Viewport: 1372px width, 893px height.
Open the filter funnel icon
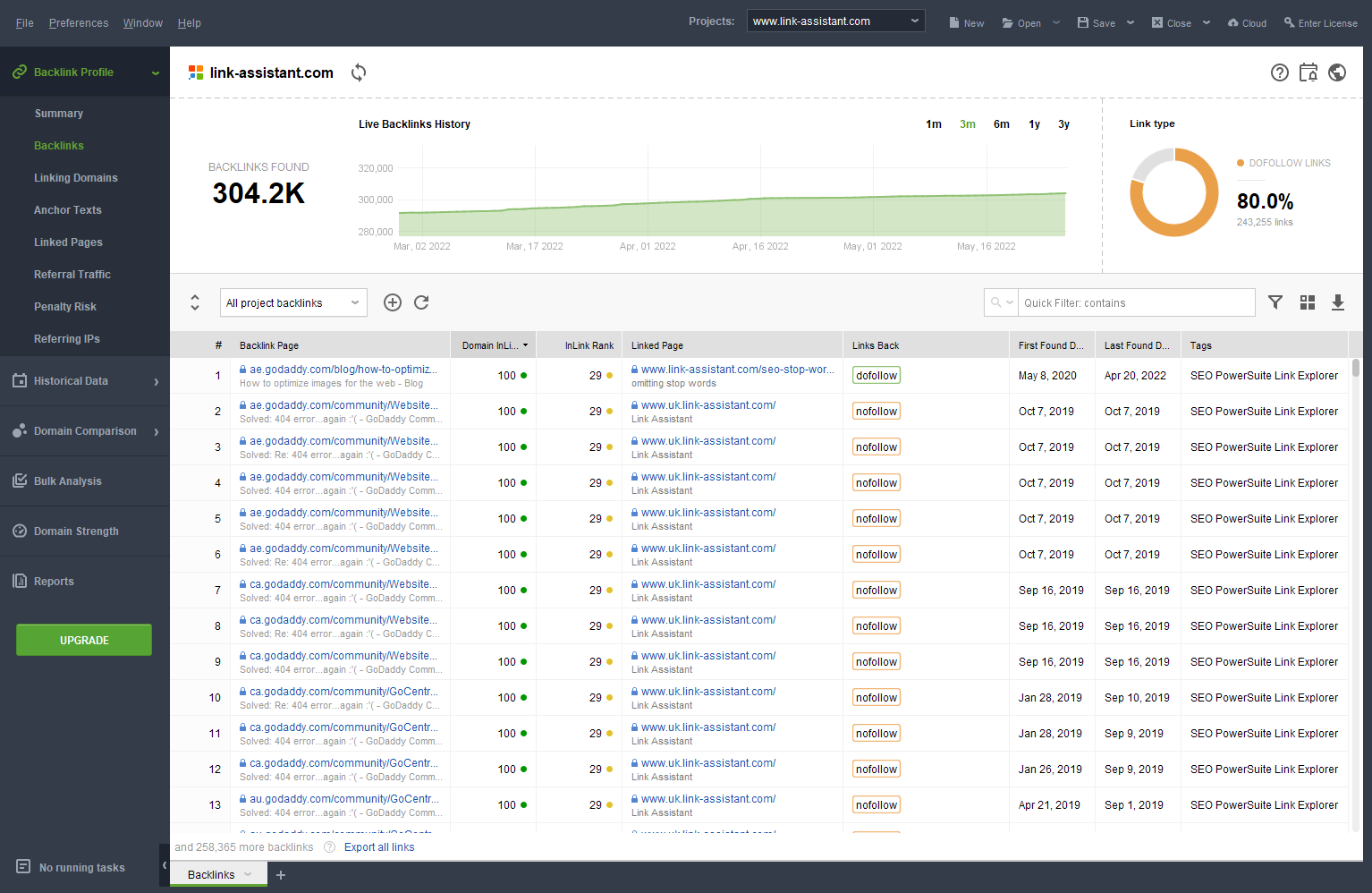(1275, 302)
